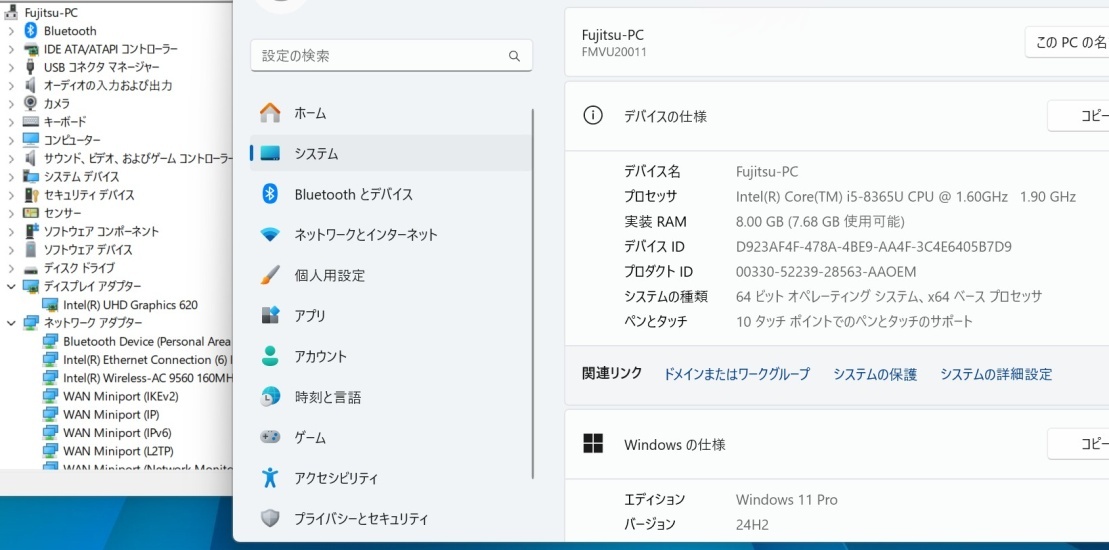Click the device ID value D923AF4F-478A-4BE9
Image resolution: width=1109 pixels, height=550 pixels.
[x=873, y=247]
